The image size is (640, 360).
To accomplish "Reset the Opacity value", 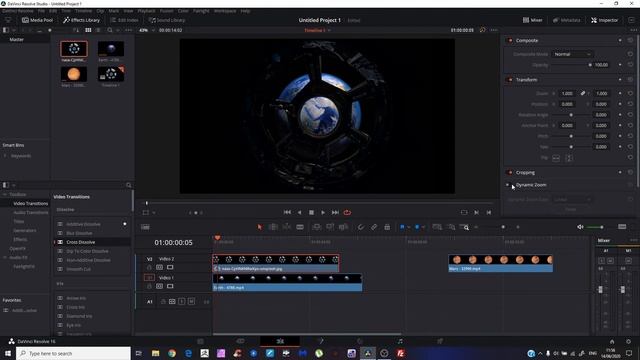I will pos(630,65).
